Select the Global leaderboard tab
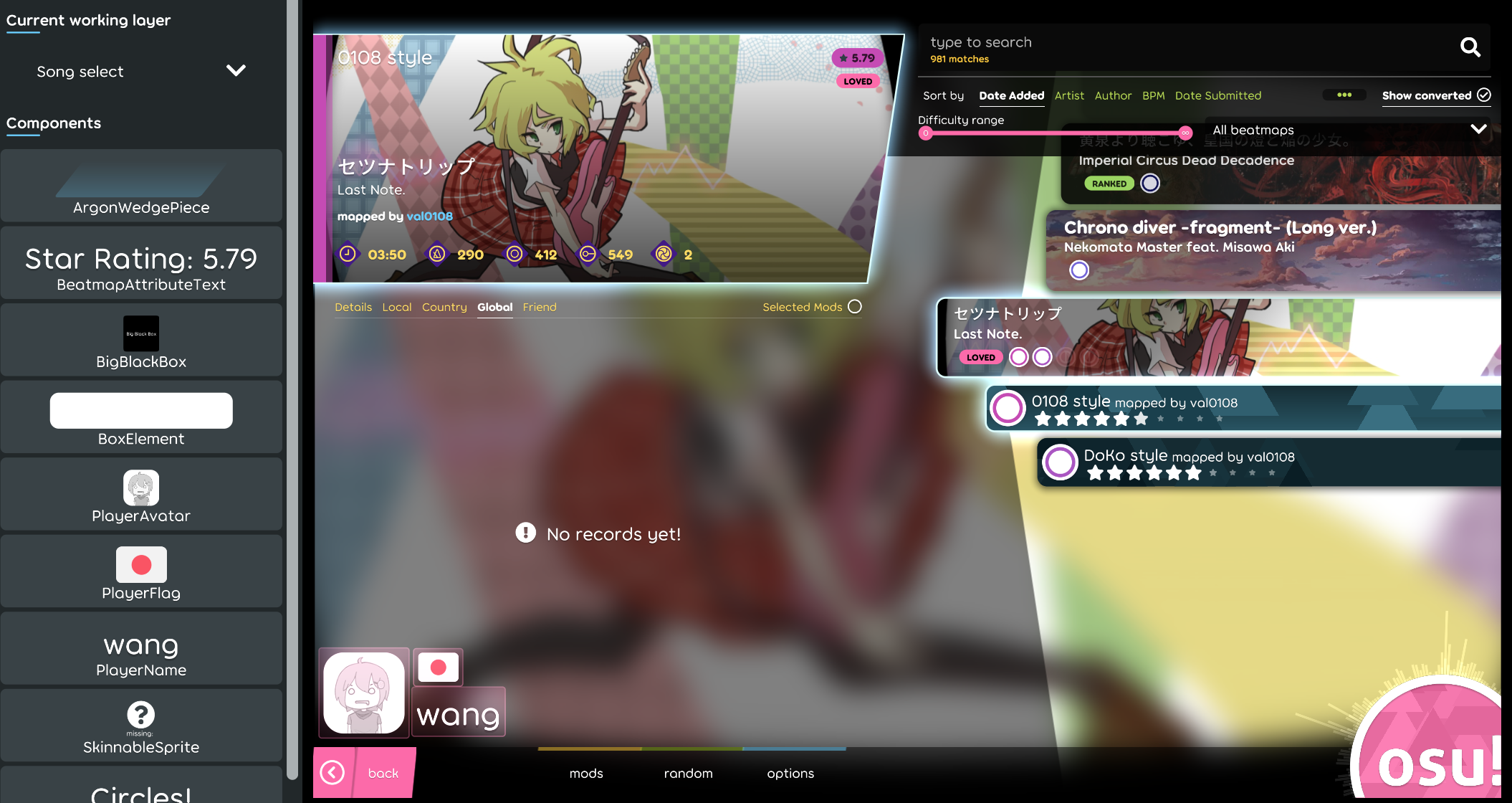Viewport: 1512px width, 803px height. pyautogui.click(x=494, y=307)
